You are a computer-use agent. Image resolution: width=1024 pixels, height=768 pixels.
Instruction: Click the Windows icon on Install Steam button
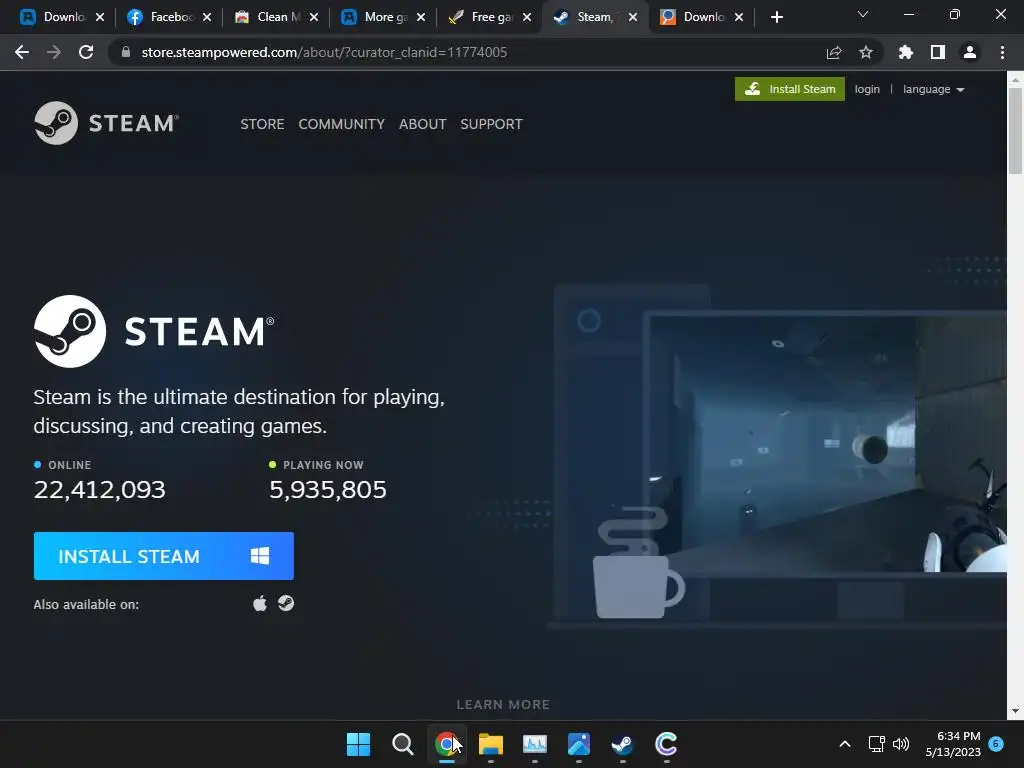tap(260, 556)
